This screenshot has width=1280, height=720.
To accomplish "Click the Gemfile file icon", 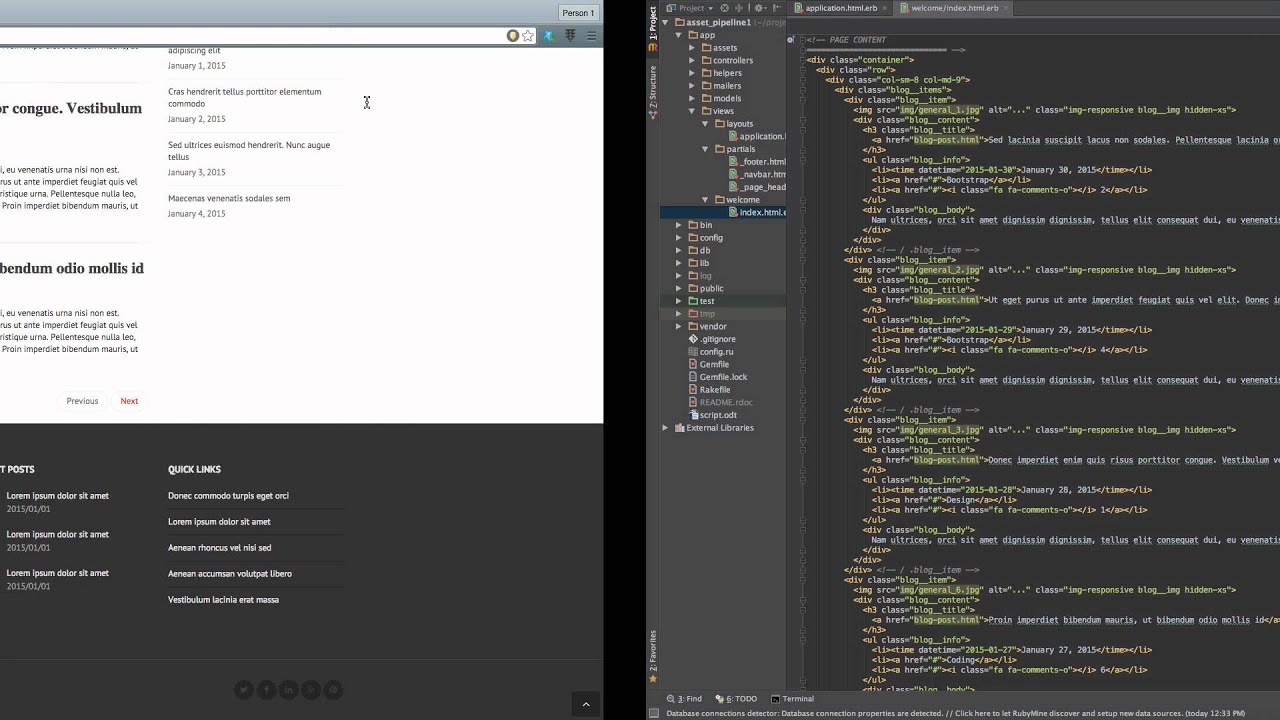I will tap(693, 364).
